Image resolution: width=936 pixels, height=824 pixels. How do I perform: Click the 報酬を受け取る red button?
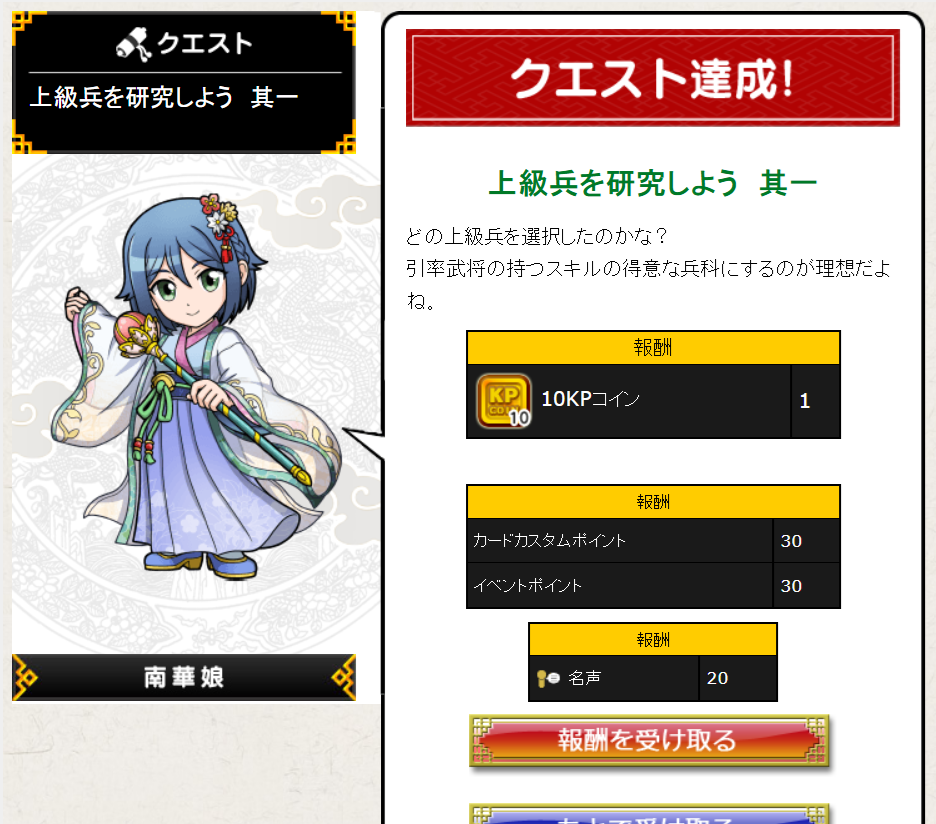[x=649, y=740]
